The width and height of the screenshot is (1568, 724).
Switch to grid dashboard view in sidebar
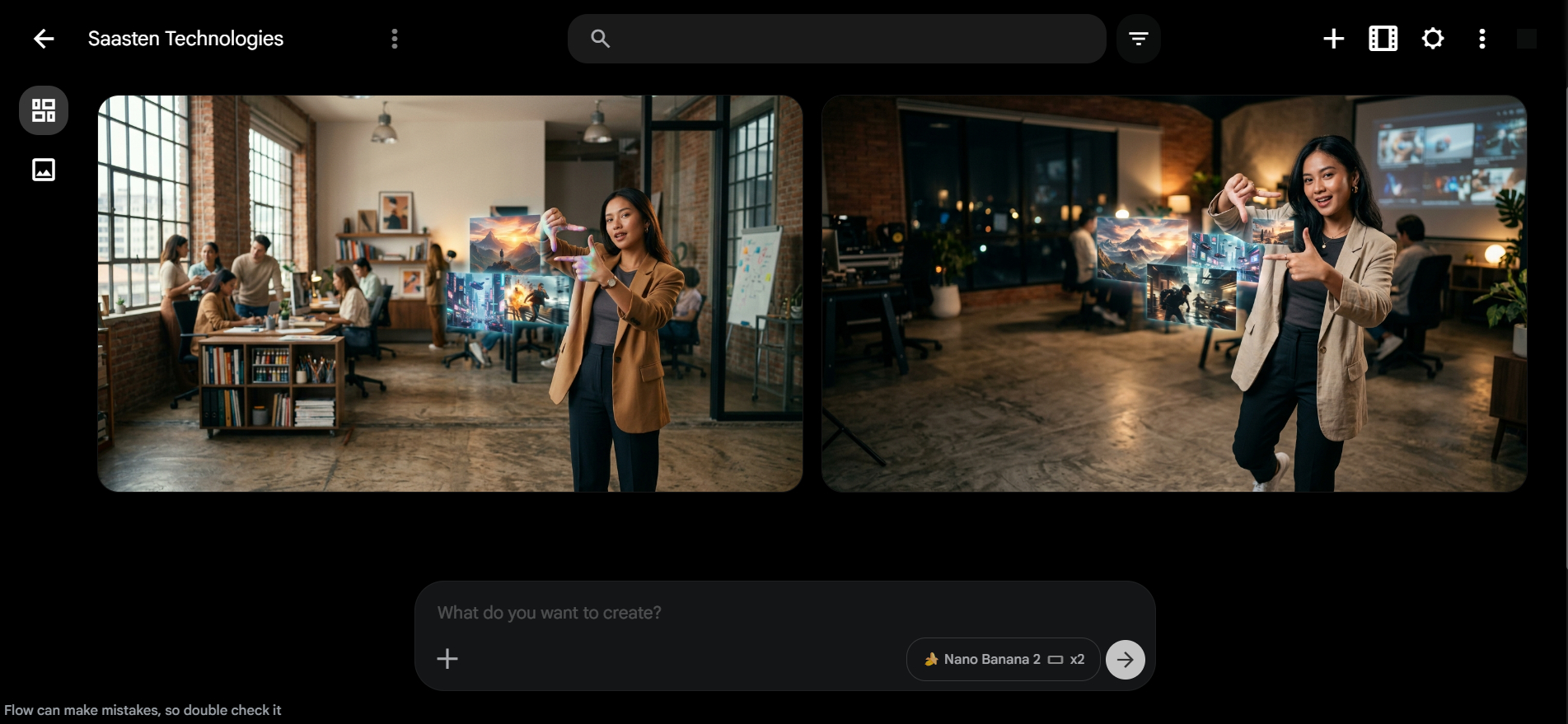(44, 110)
